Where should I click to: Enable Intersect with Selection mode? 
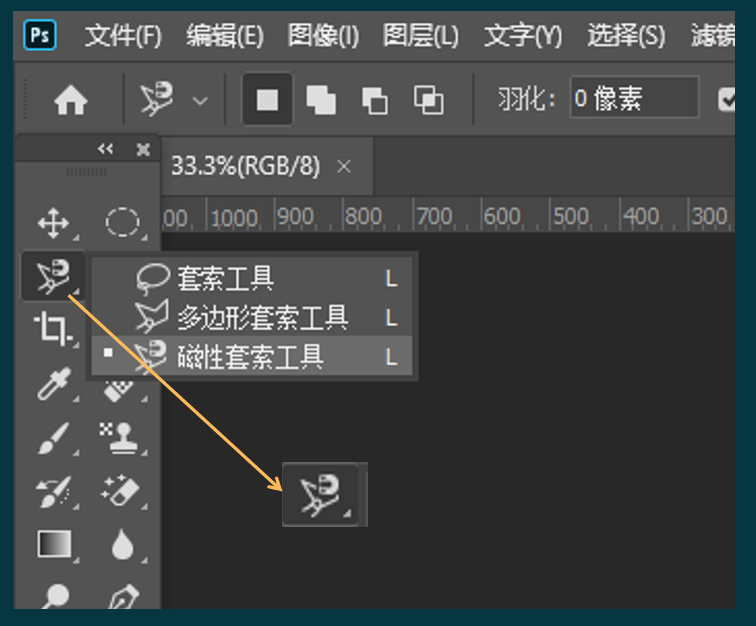(x=429, y=100)
